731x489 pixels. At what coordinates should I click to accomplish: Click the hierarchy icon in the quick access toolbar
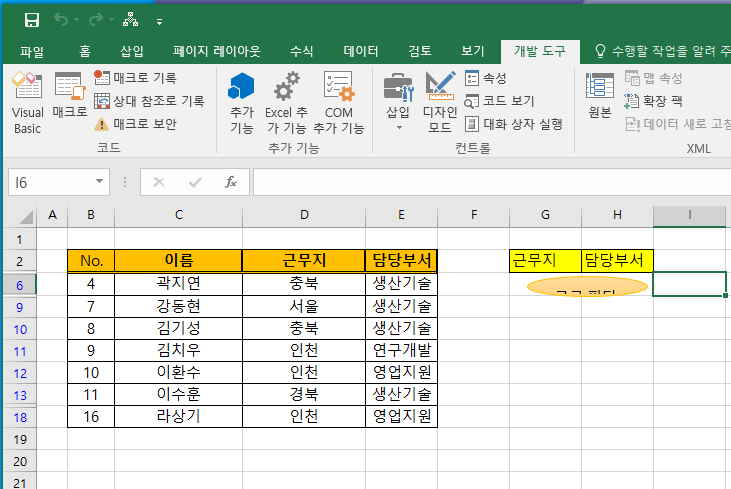click(x=131, y=20)
